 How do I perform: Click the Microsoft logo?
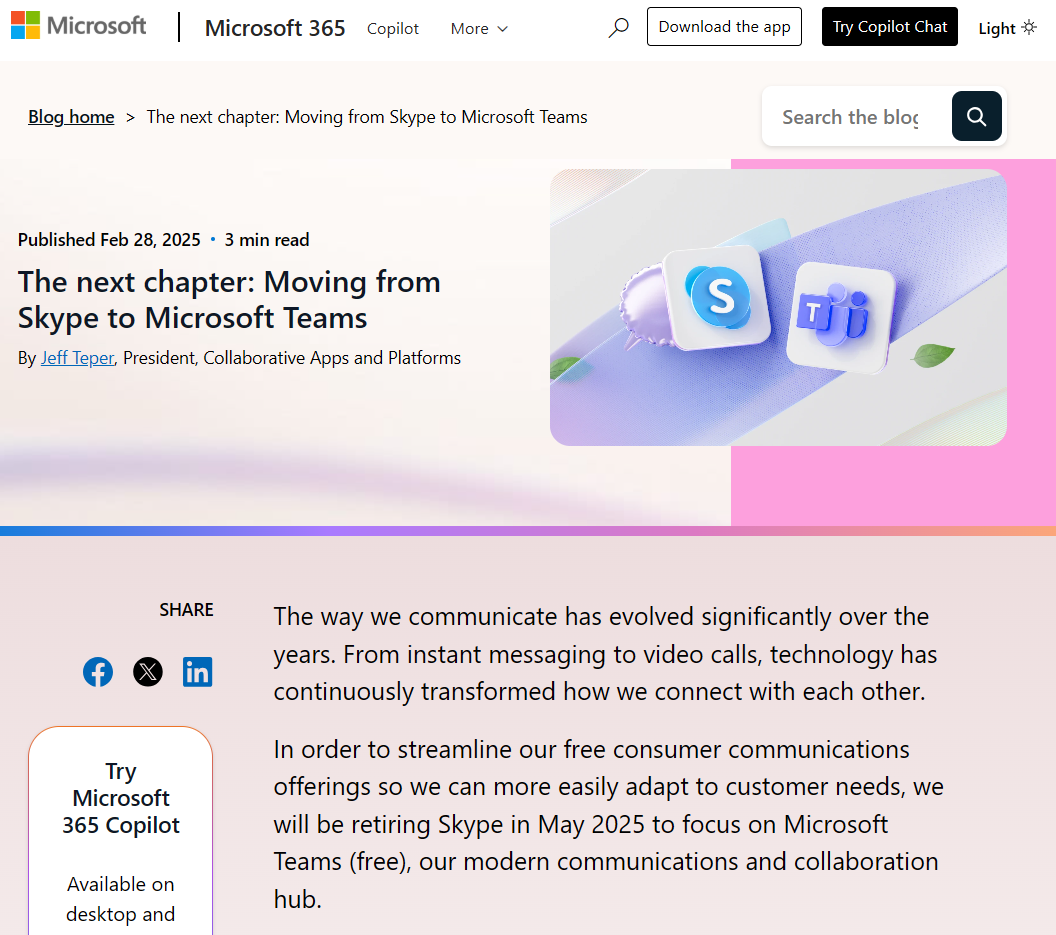(79, 26)
